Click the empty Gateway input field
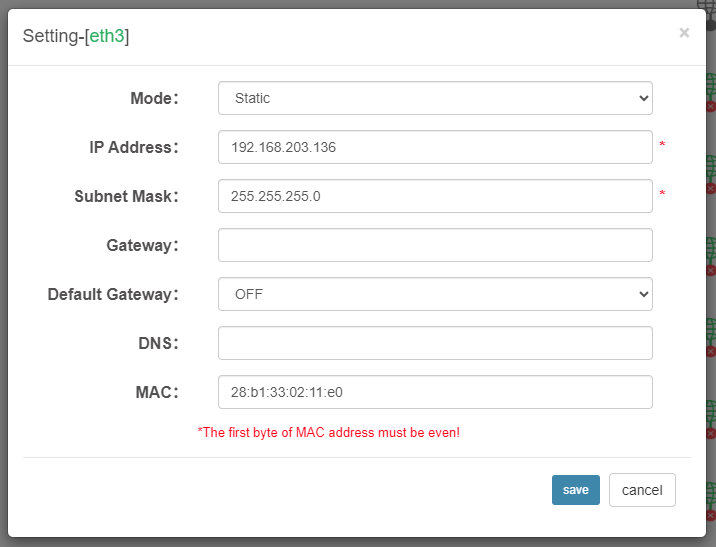The width and height of the screenshot is (716, 547). pos(435,245)
